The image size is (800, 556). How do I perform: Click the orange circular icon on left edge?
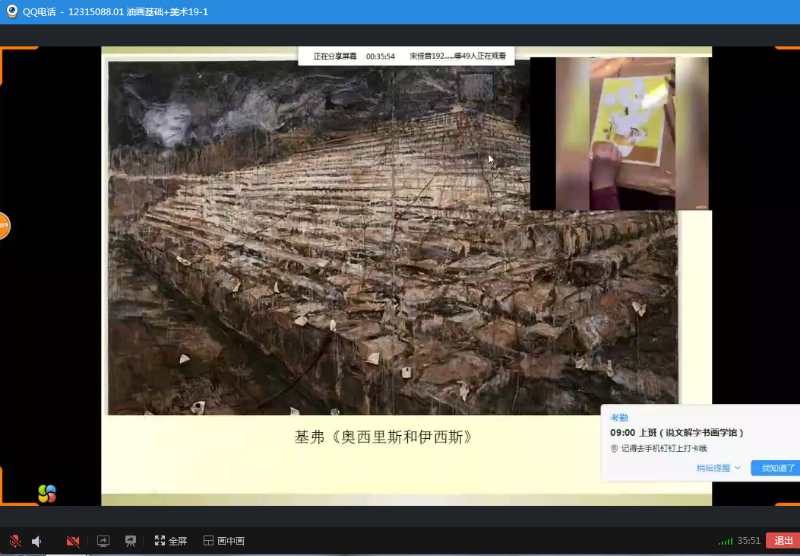(x=4, y=225)
